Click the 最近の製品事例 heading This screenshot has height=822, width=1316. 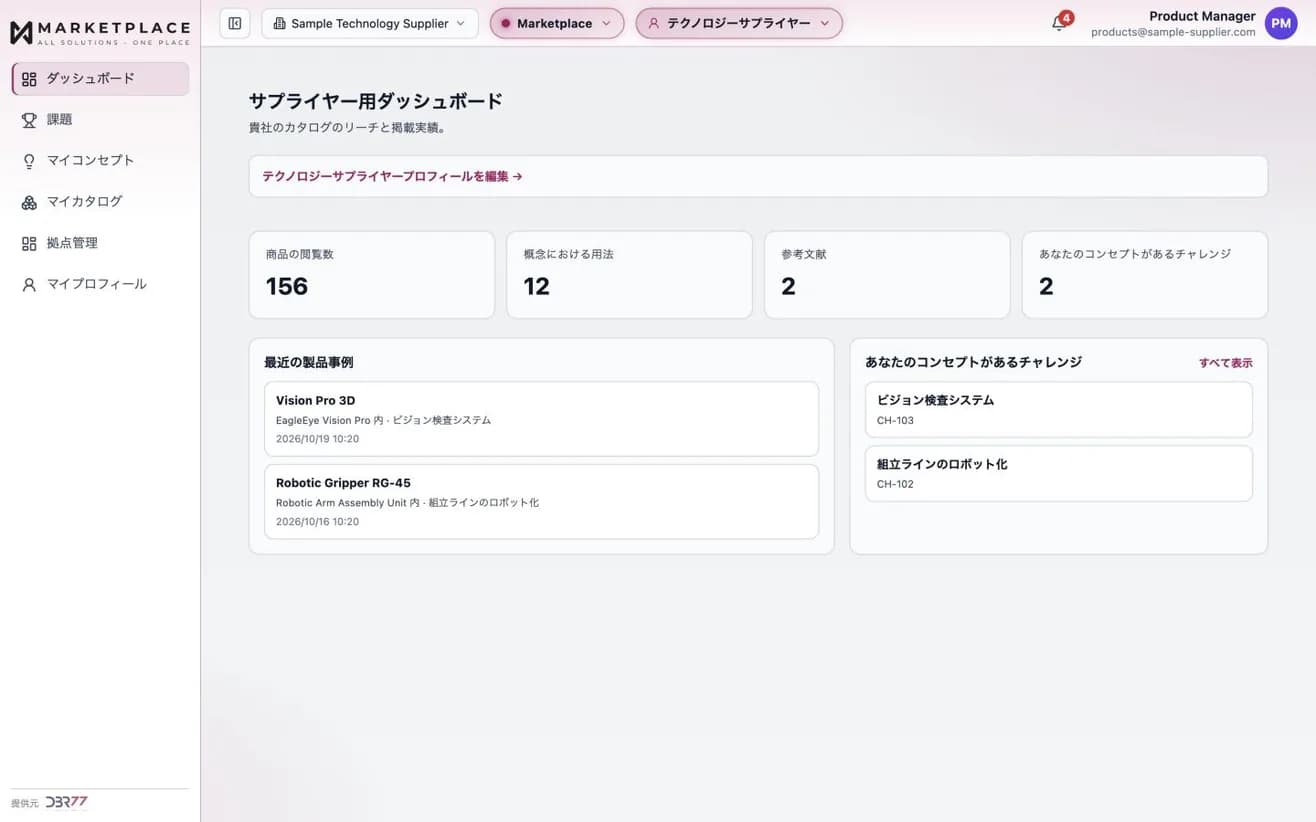[x=308, y=362]
